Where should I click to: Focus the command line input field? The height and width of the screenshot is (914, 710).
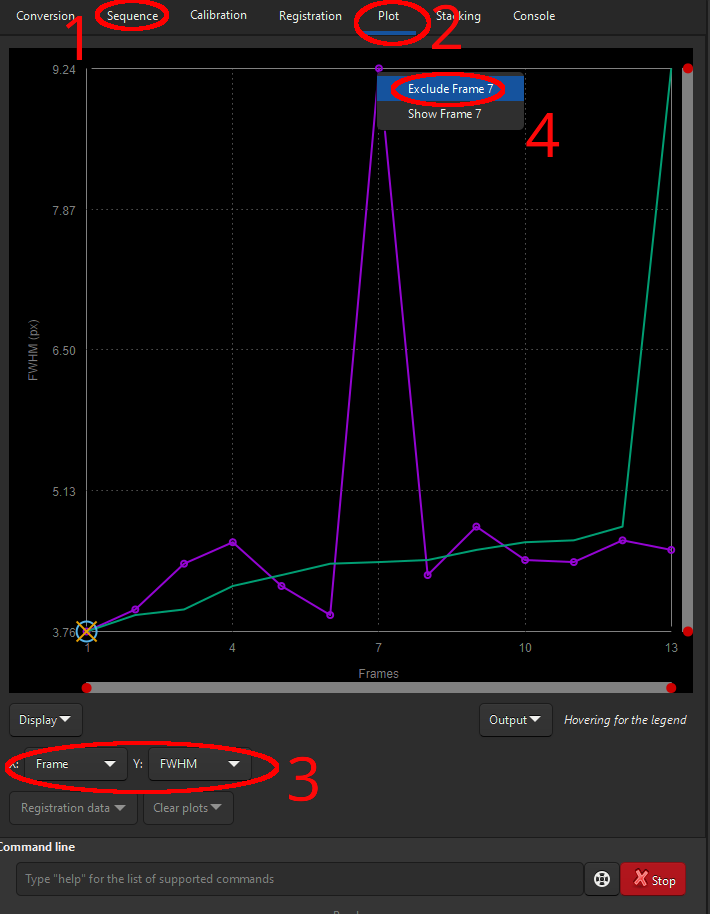pyautogui.click(x=299, y=880)
